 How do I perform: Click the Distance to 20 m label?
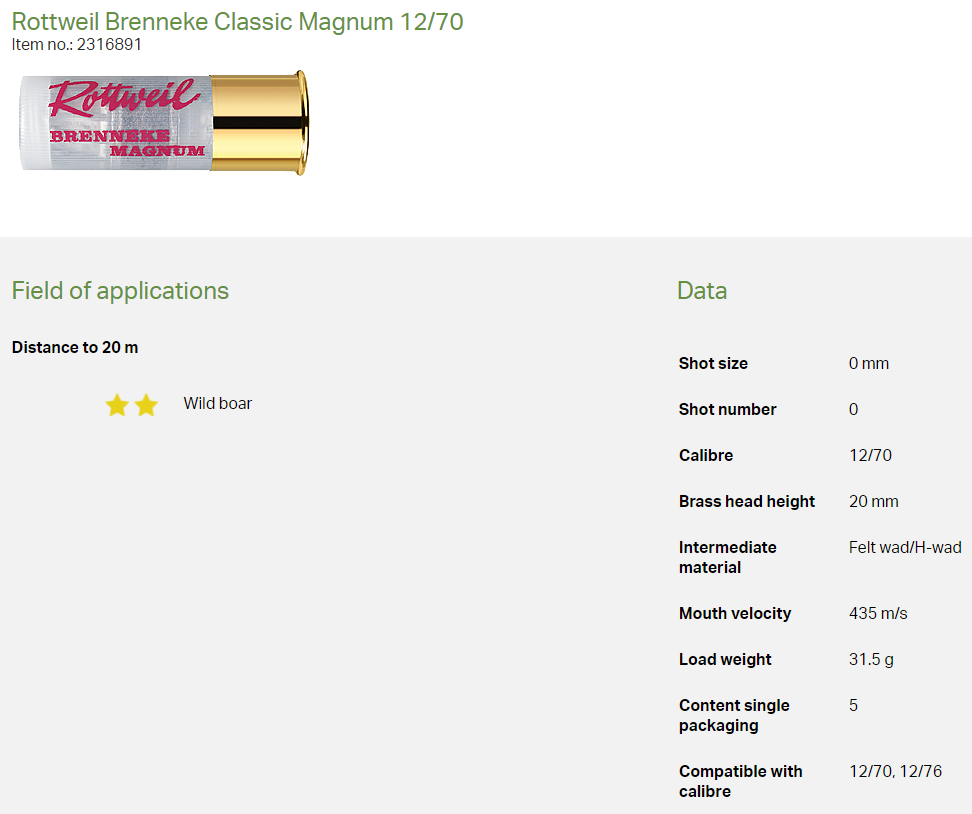tap(75, 347)
